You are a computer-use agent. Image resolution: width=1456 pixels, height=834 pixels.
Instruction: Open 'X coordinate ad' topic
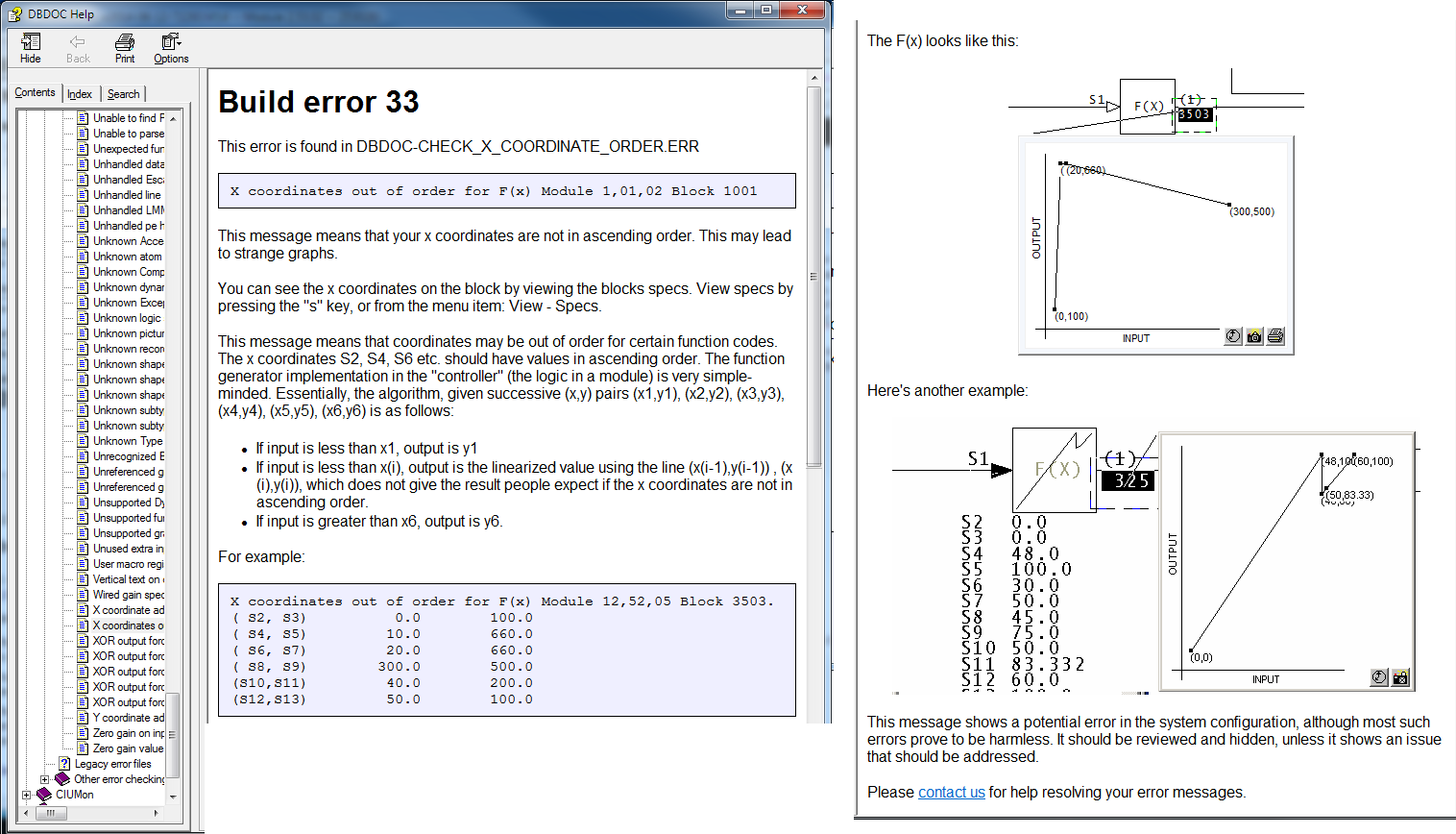click(x=129, y=610)
